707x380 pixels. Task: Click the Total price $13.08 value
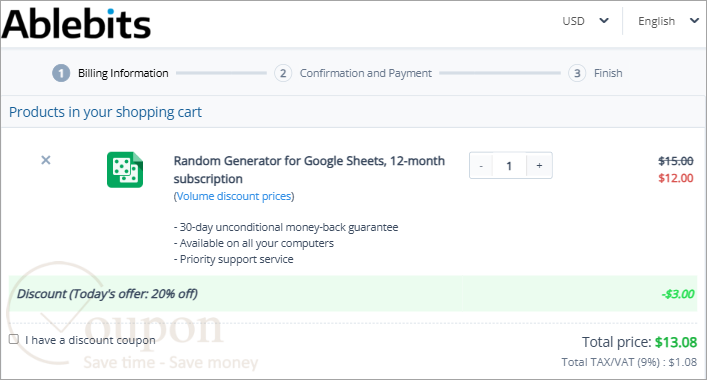[x=676, y=342]
